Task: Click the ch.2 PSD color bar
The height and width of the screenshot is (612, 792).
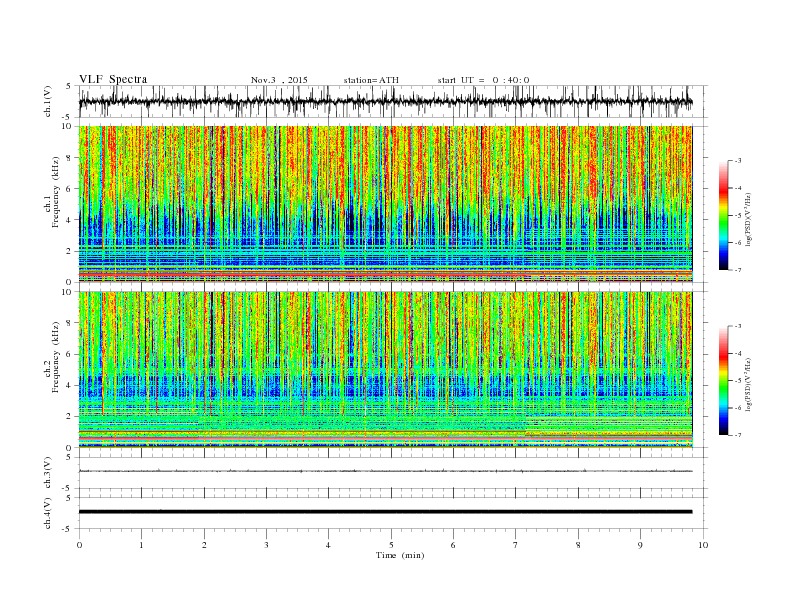Action: tap(723, 380)
